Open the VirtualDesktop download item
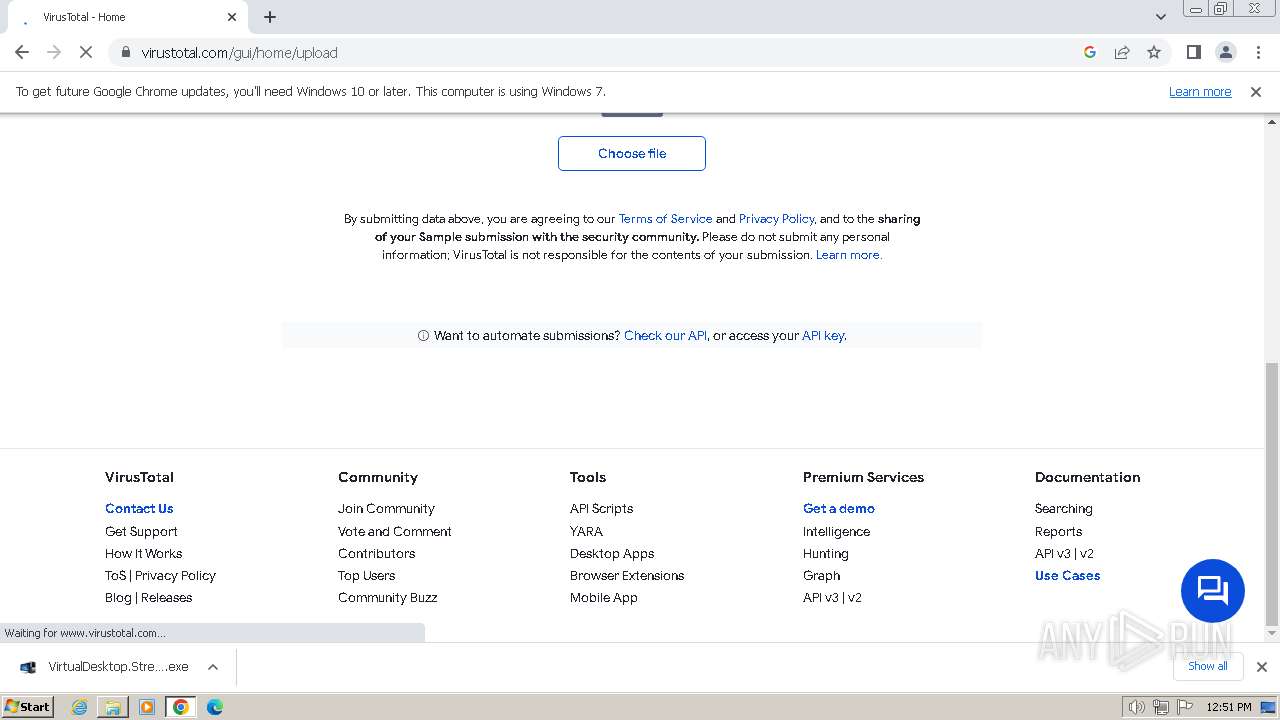The image size is (1280, 720). coord(105,666)
